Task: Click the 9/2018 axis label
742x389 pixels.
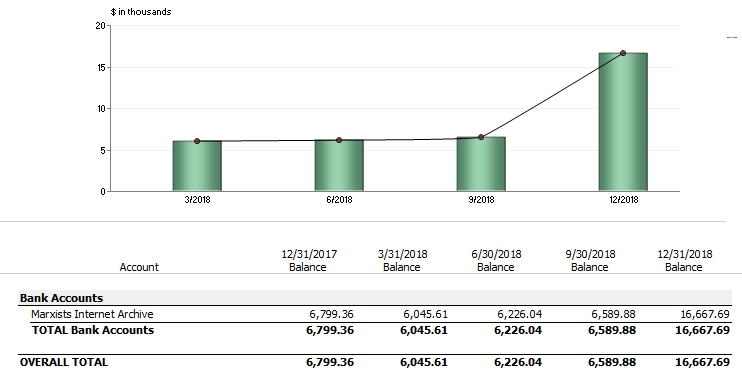Action: pos(481,200)
